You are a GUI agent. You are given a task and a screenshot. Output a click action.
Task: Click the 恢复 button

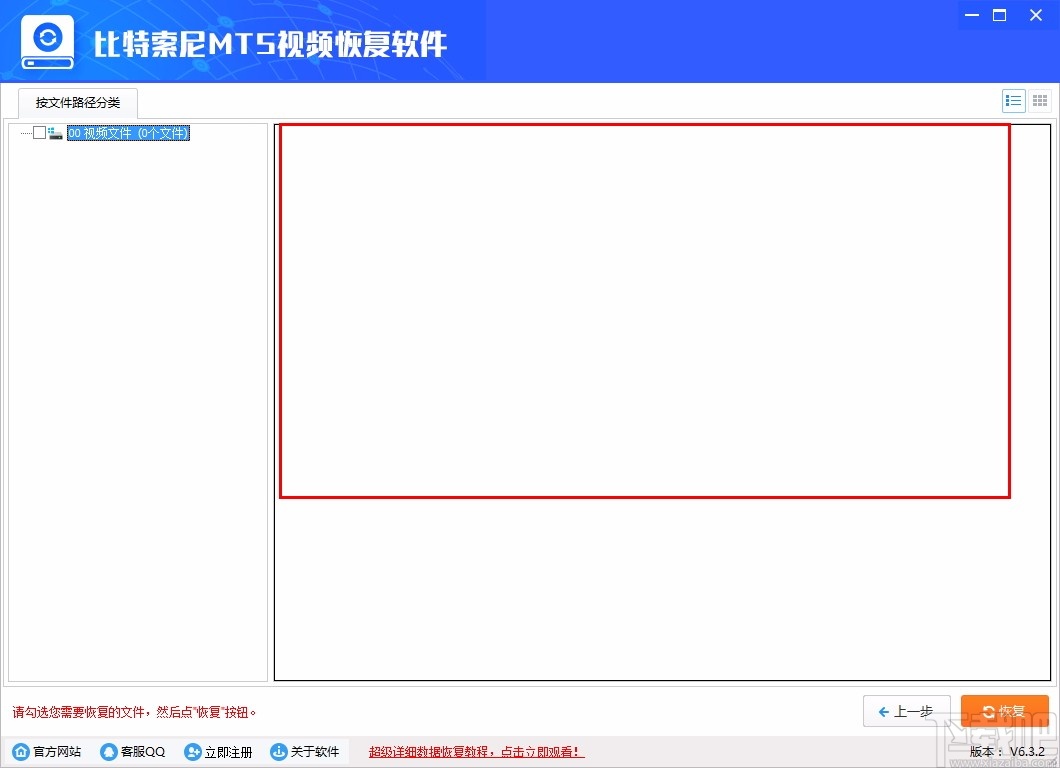click(x=1005, y=710)
